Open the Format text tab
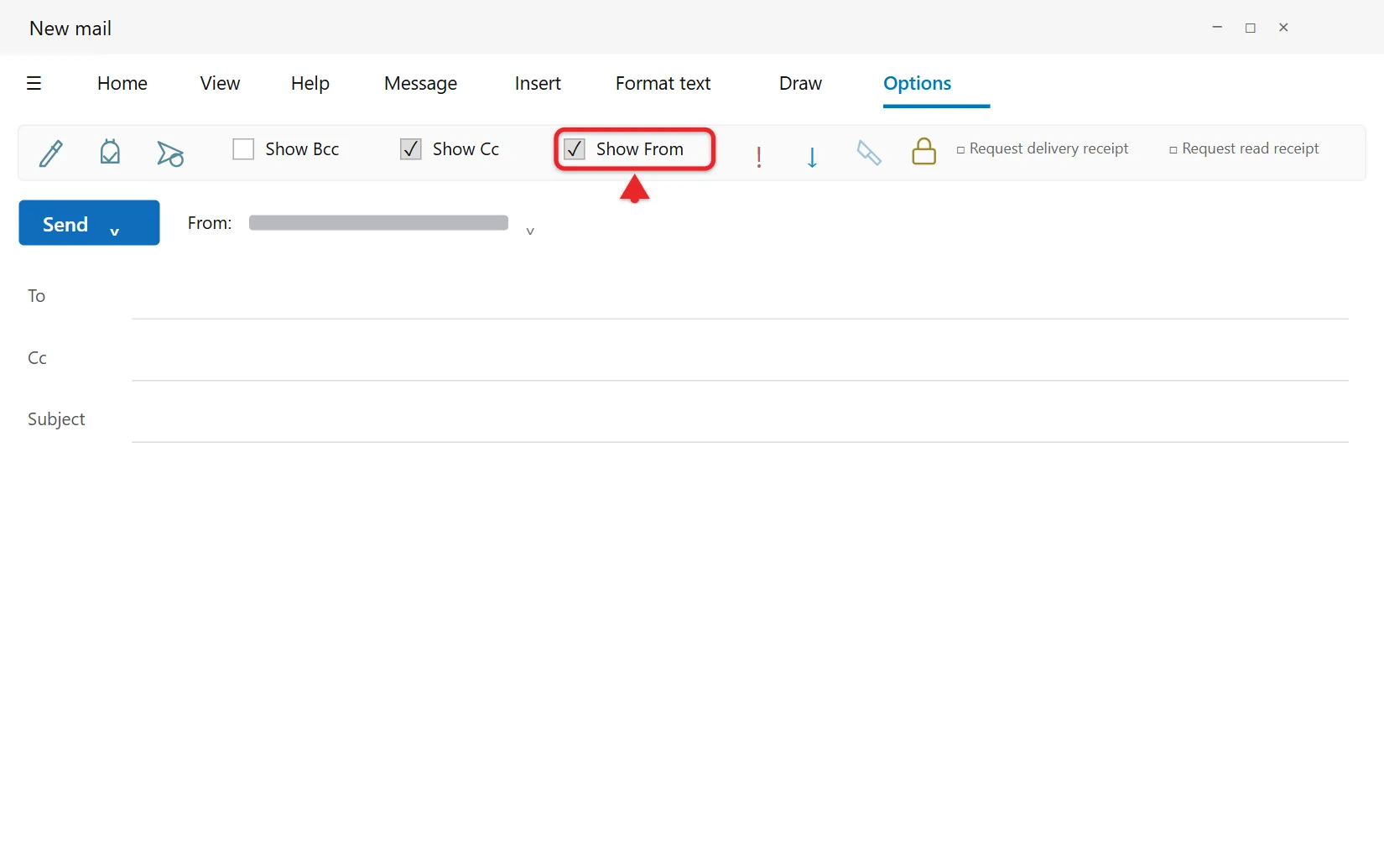 (x=663, y=83)
